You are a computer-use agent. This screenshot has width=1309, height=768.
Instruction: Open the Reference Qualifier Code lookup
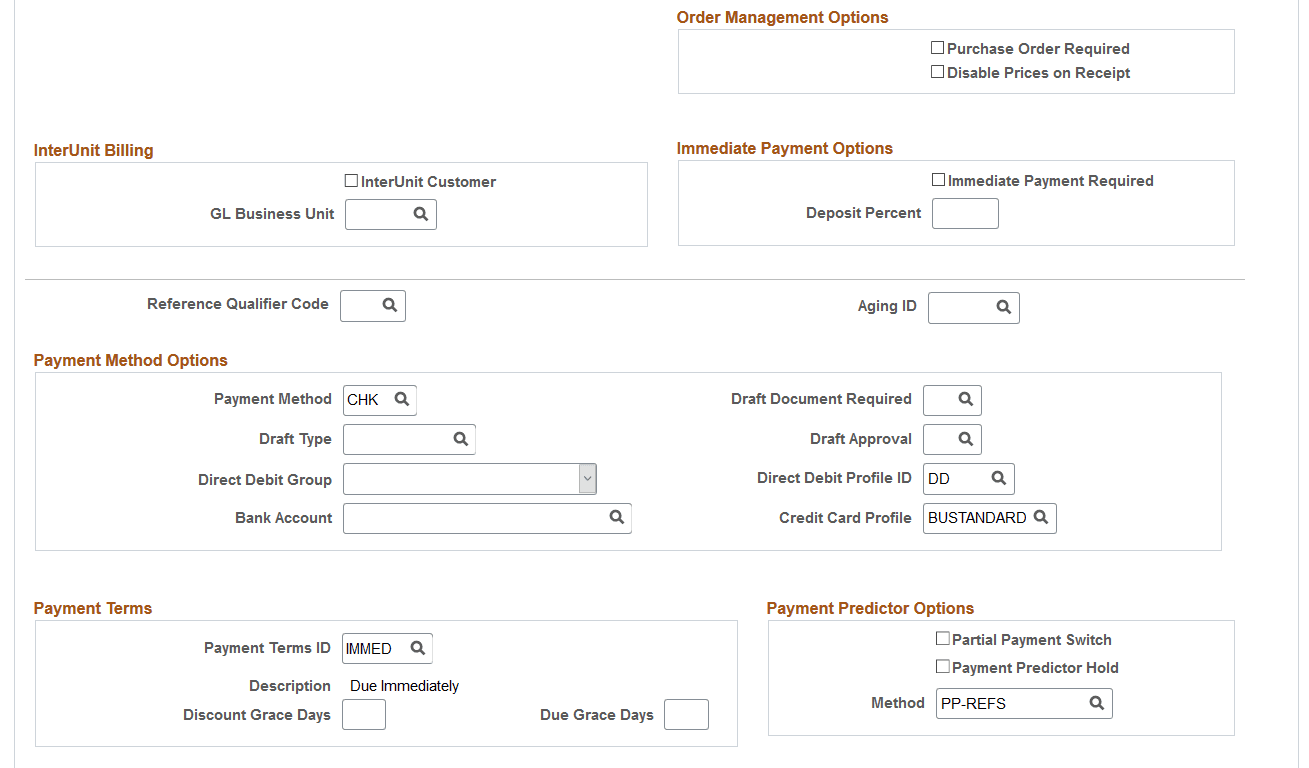coord(390,306)
